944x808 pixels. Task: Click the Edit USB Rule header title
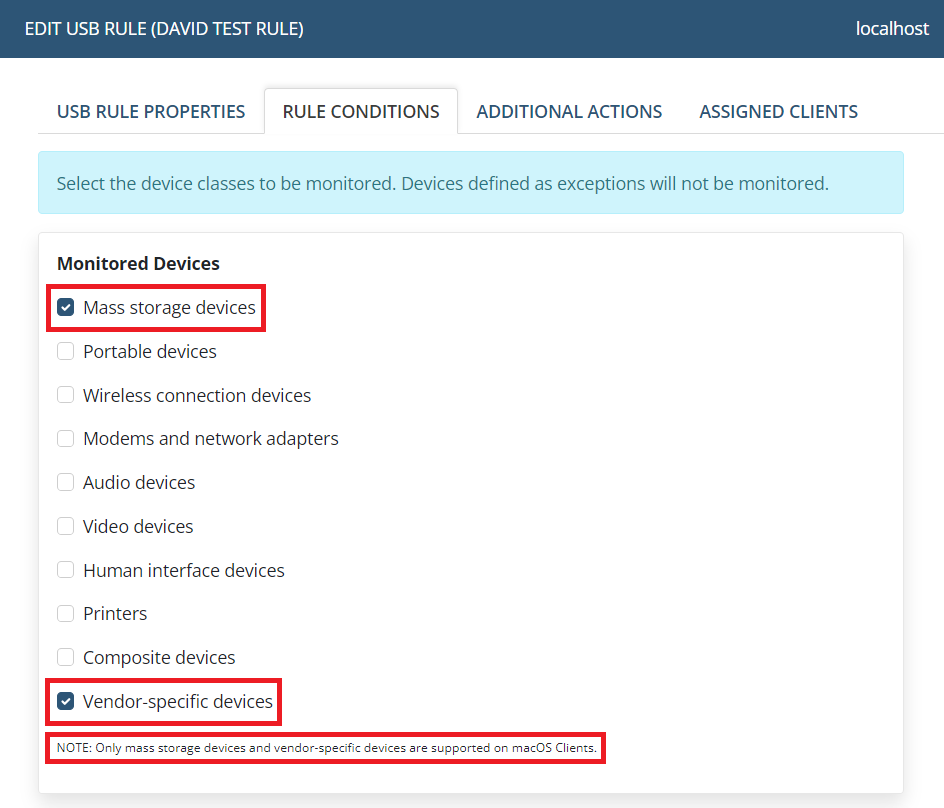point(164,28)
